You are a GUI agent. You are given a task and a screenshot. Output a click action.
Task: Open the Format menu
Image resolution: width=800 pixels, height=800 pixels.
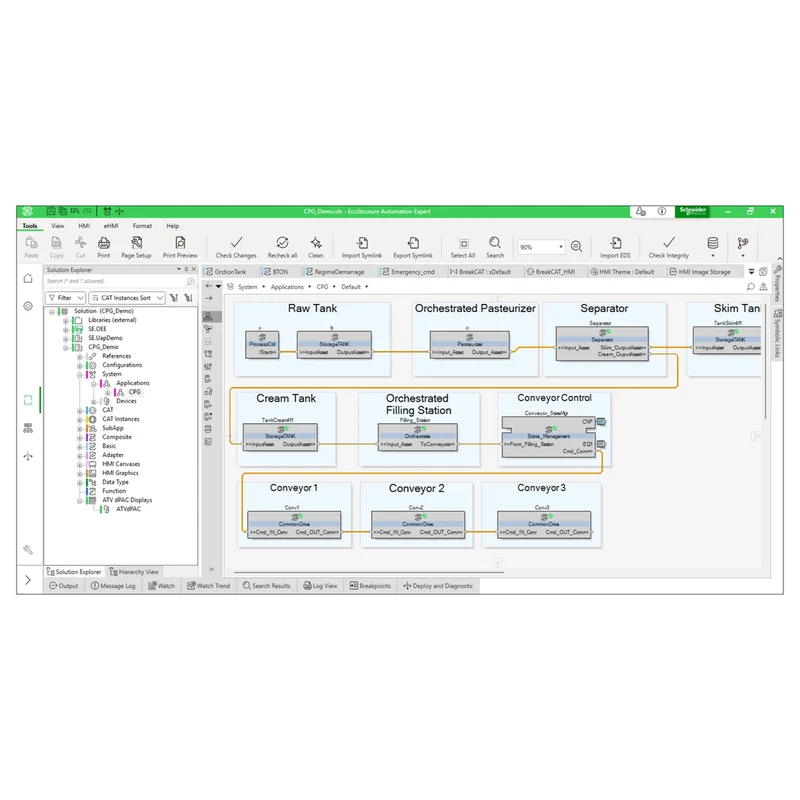pyautogui.click(x=142, y=226)
